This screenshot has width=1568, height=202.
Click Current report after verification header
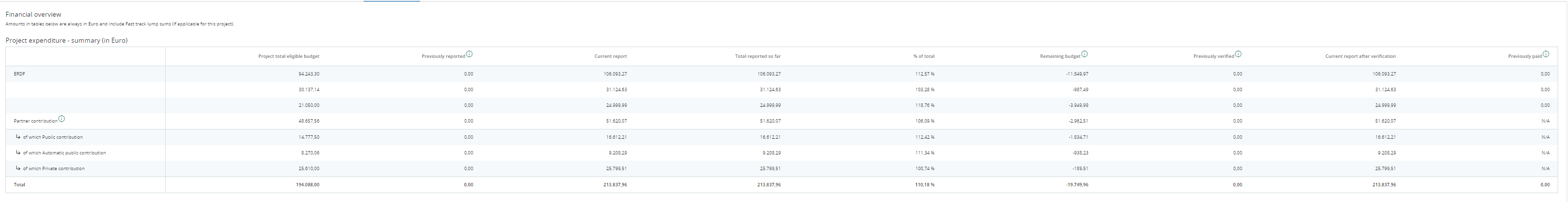pos(1360,56)
